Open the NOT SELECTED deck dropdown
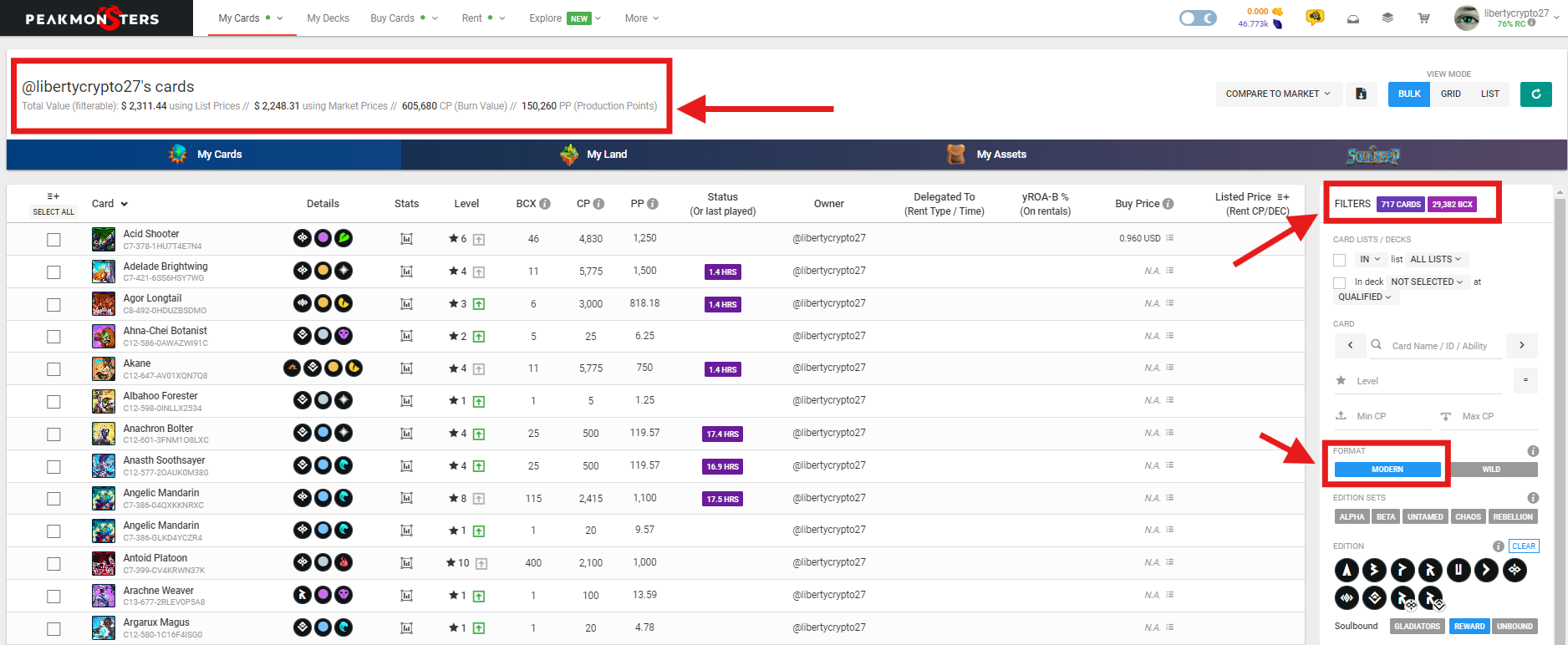Screen dimensions: 1568x645 click(1427, 282)
